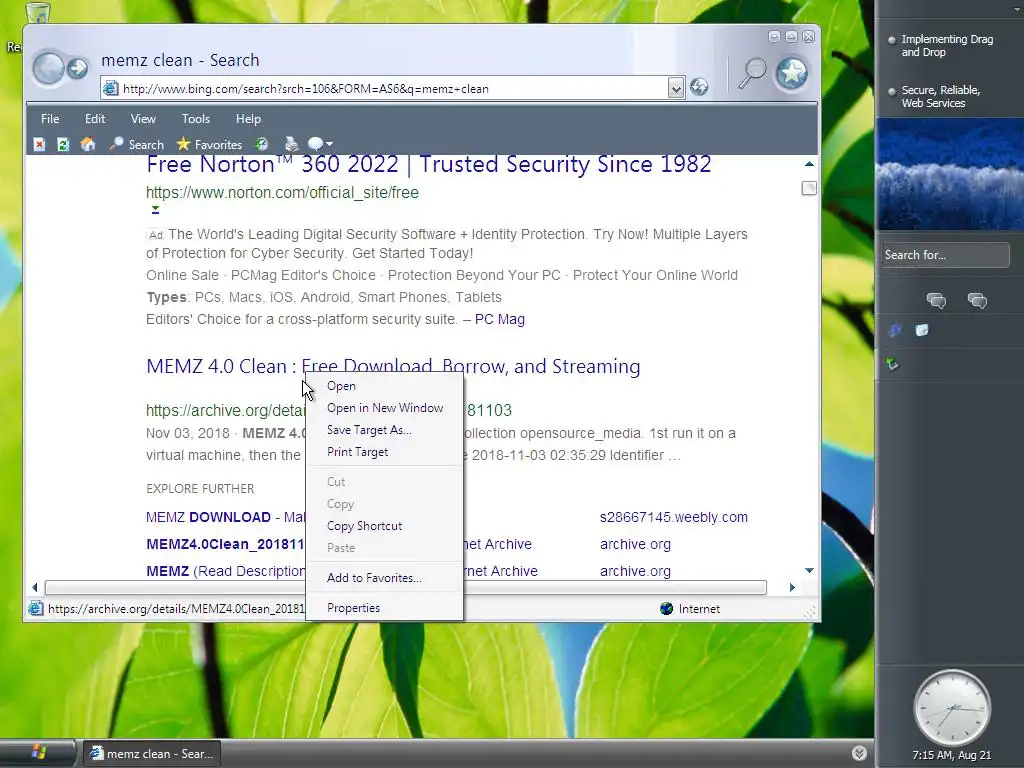Click the vertical scrollbar thumb
The image size is (1024, 768).
tap(809, 189)
